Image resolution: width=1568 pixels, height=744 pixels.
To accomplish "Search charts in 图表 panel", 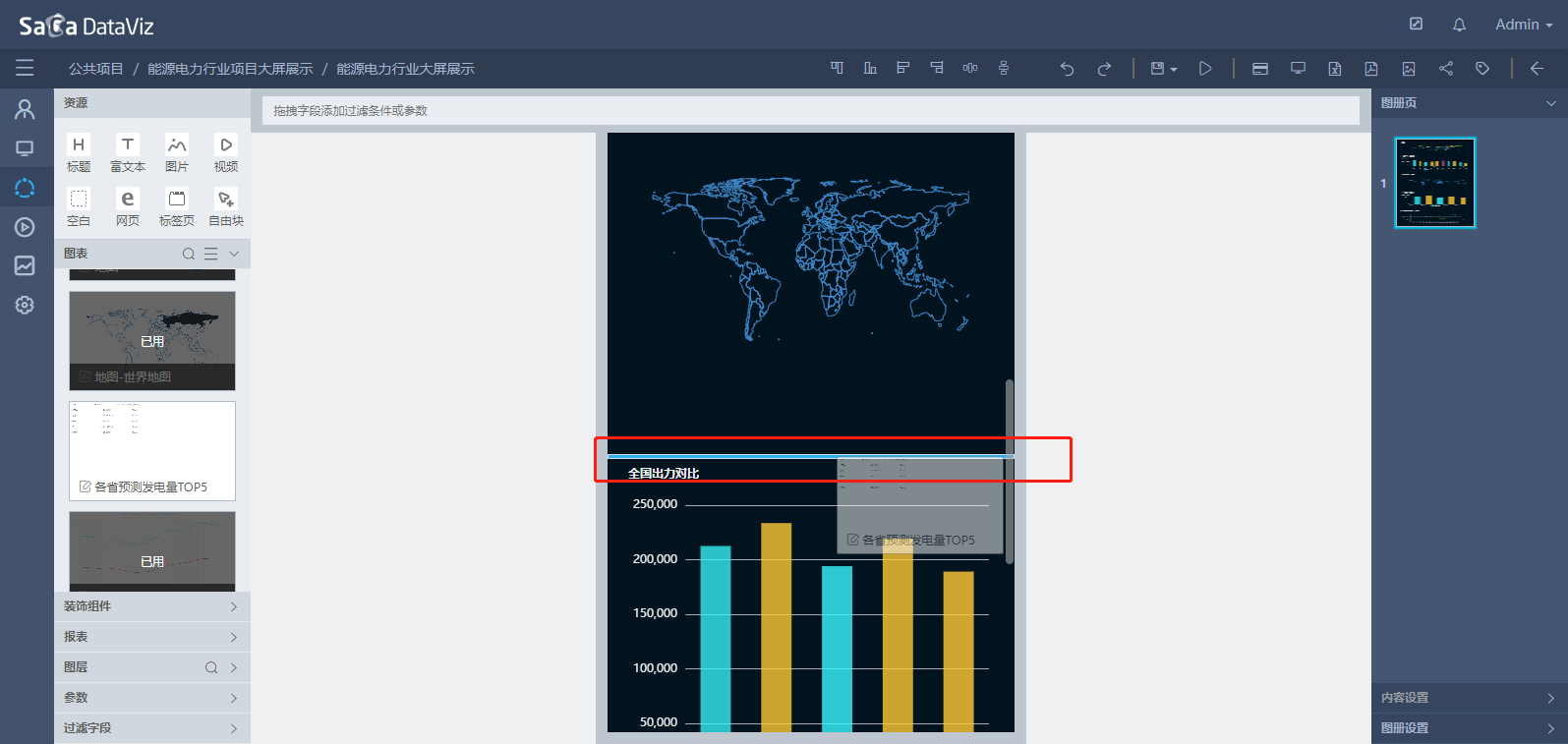I will click(189, 254).
